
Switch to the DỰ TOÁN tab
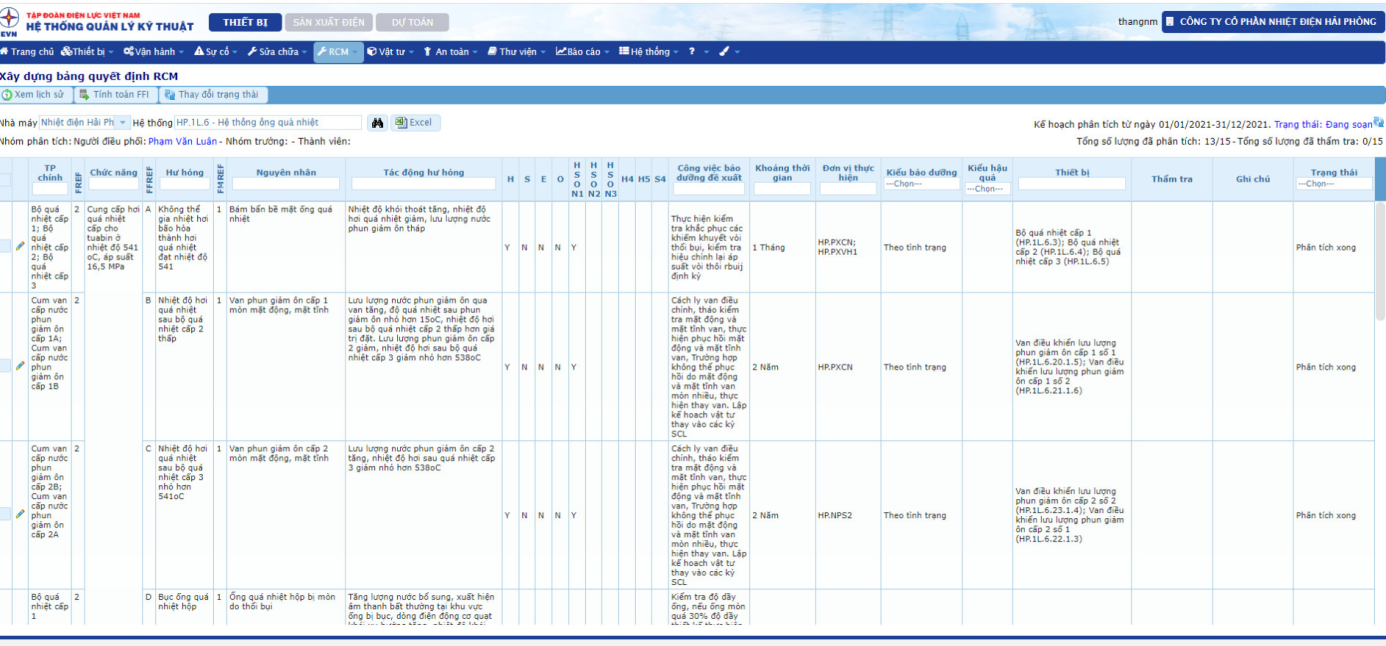[413, 22]
